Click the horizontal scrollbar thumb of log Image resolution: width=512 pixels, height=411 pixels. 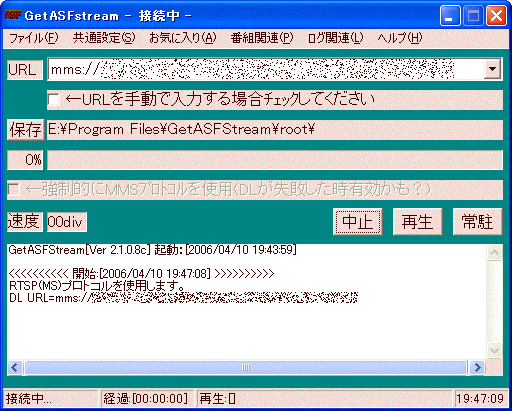(x=245, y=367)
